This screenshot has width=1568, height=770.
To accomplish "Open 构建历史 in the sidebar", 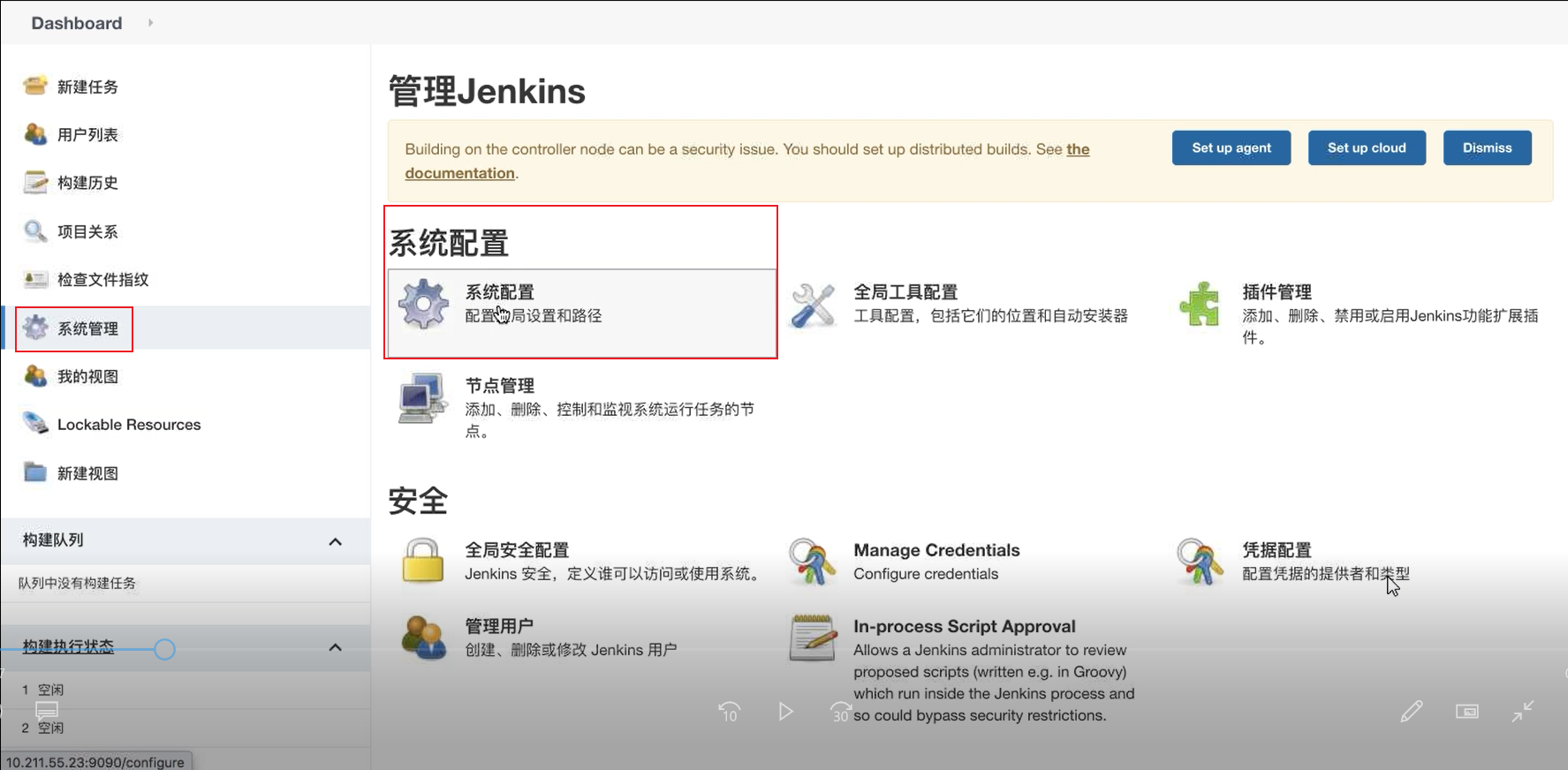I will coord(87,183).
